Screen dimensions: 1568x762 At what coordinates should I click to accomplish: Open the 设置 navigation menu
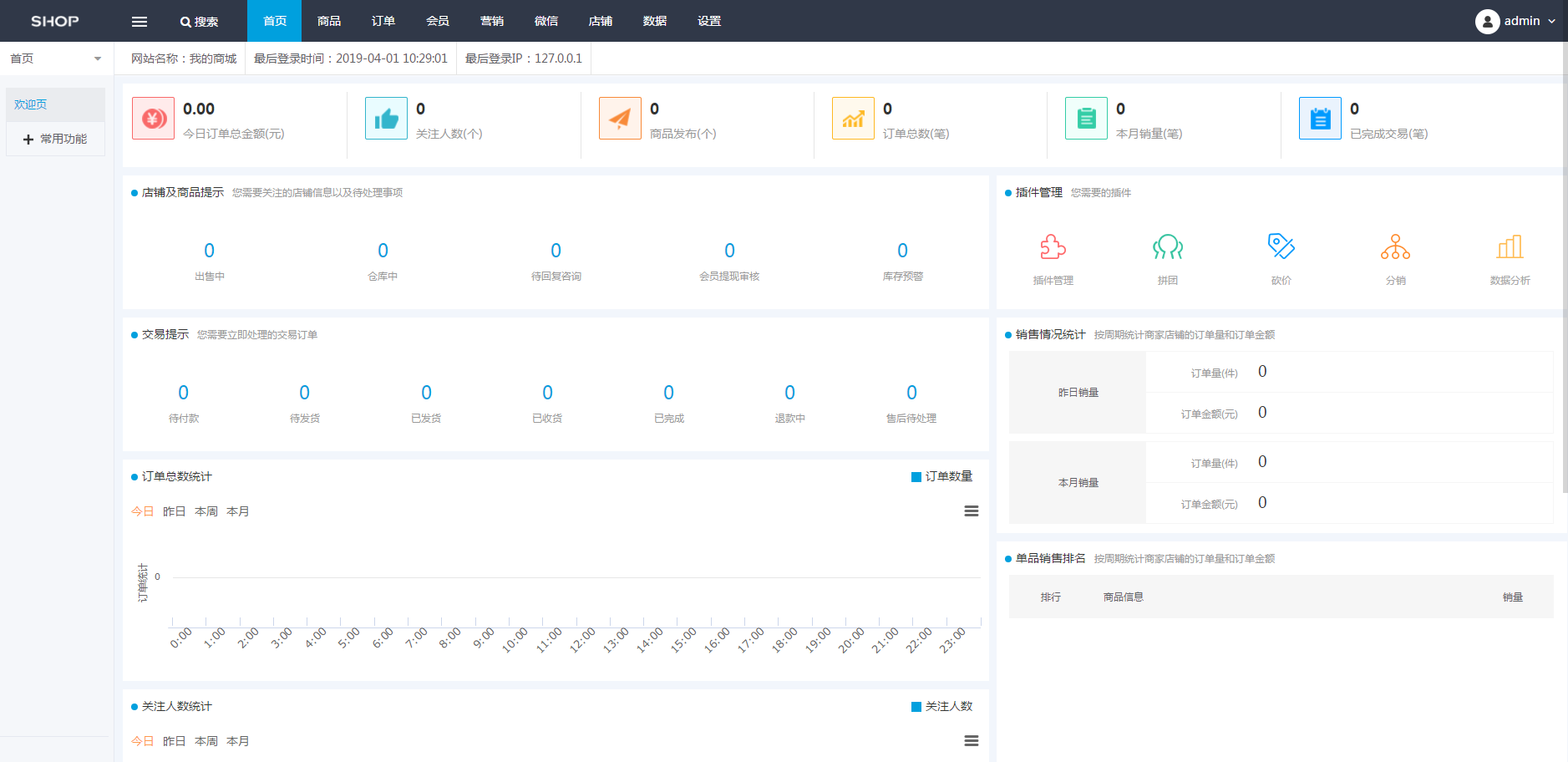tap(709, 21)
